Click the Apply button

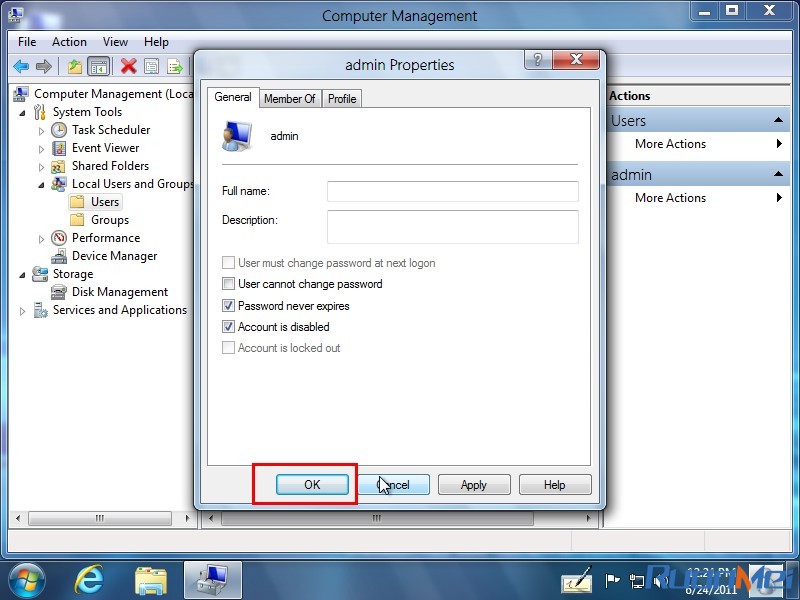click(474, 485)
